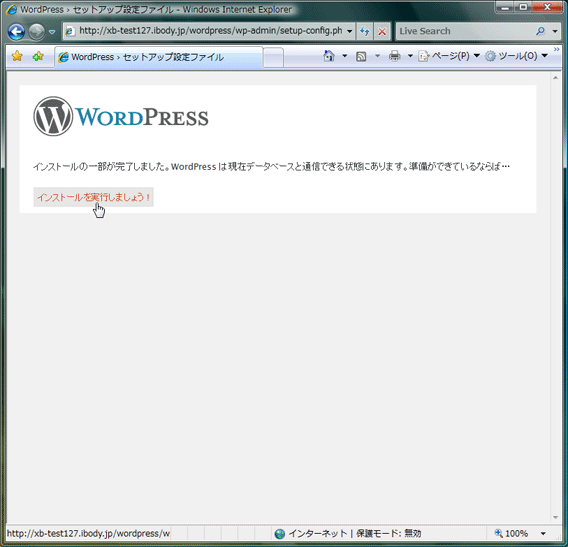The height and width of the screenshot is (547, 568).
Task: Click the Print icon in command bar
Action: click(394, 56)
